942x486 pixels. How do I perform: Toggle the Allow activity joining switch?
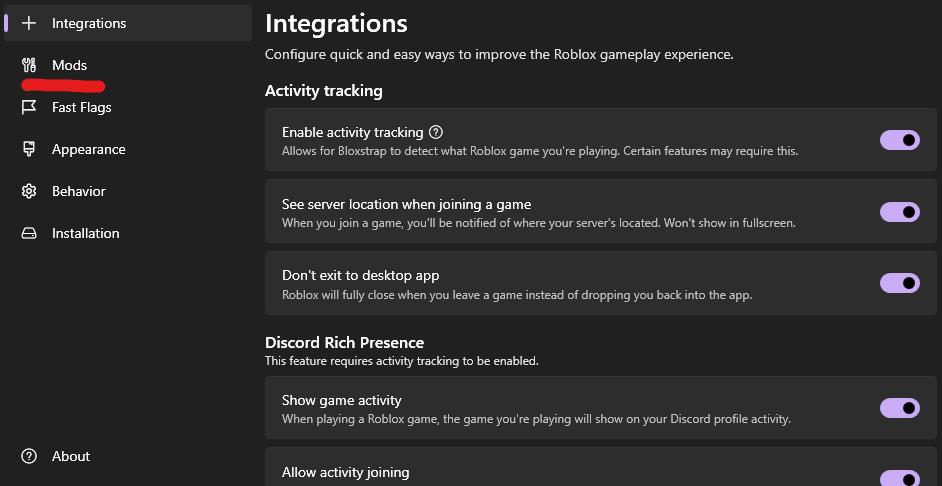tap(899, 478)
